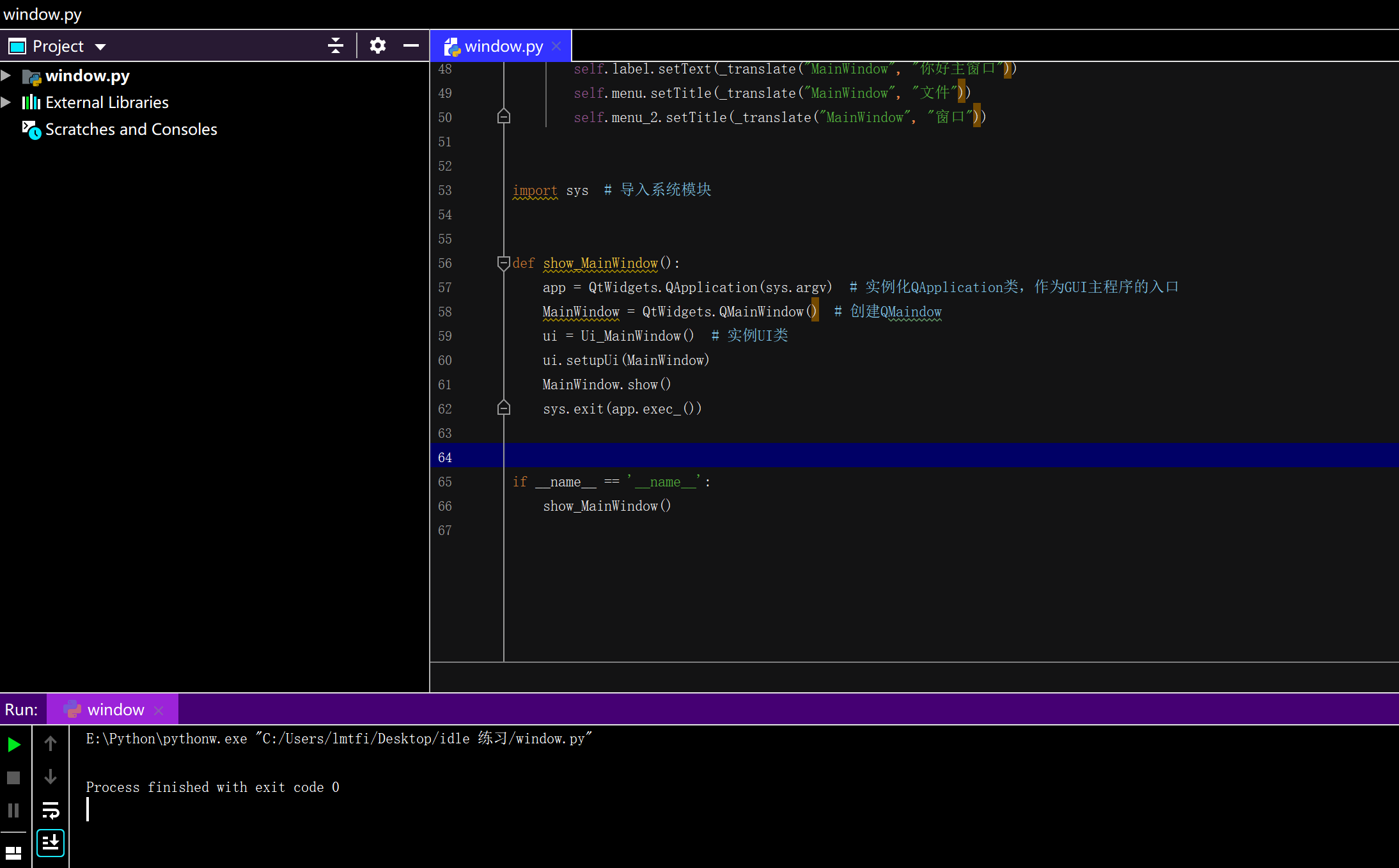The width and height of the screenshot is (1399, 868).
Task: Click the scroll up arrow in Run panel
Action: 50,743
